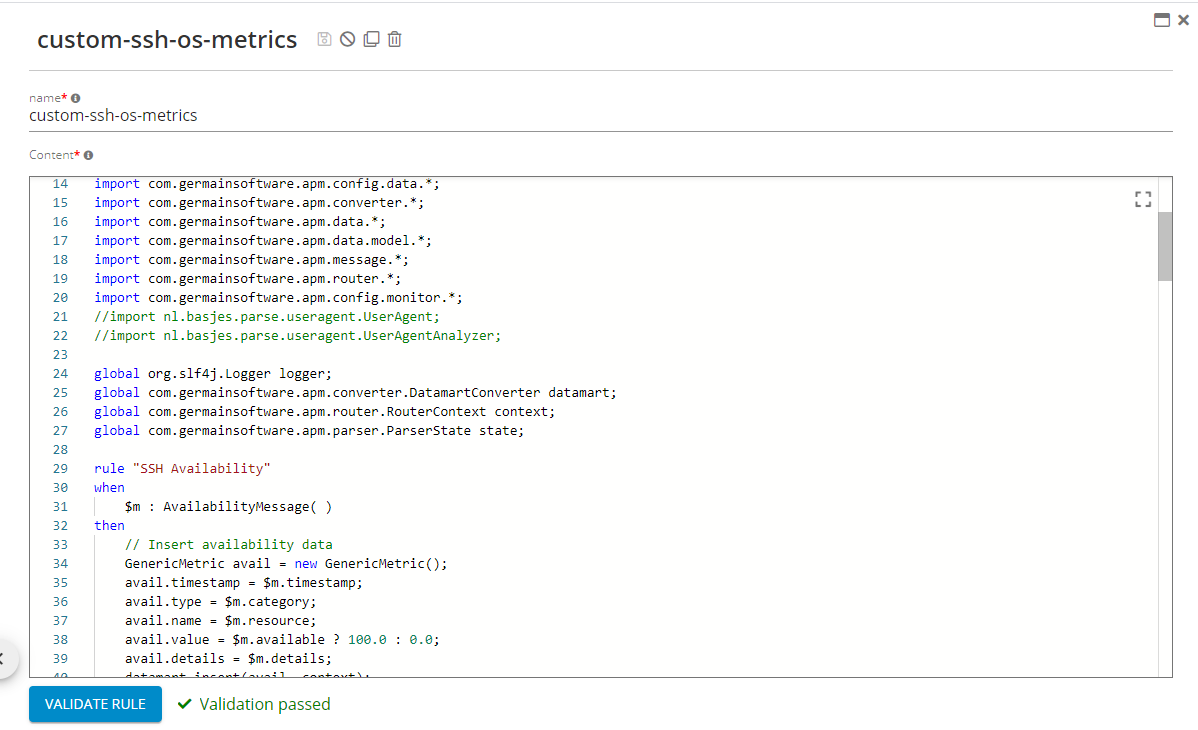Close the rule editor panel
Screen dimensions: 1198x730
[1183, 20]
